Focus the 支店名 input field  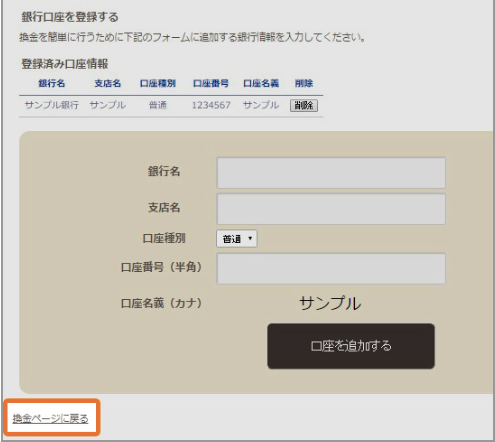pyautogui.click(x=331, y=209)
